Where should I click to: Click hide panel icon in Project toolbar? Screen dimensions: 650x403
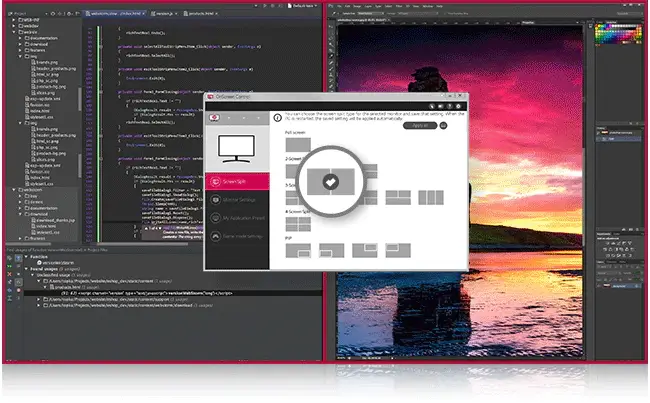(77, 14)
